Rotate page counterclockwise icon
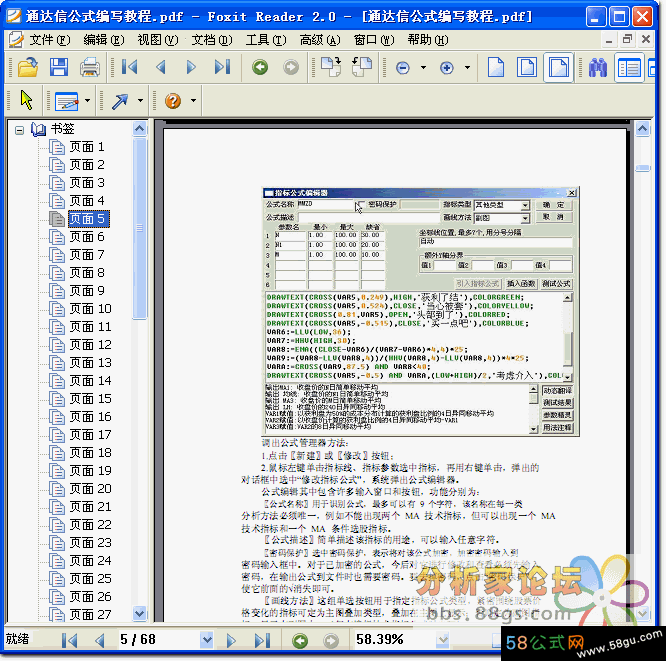Viewport: 666px width, 661px height. 361,67
